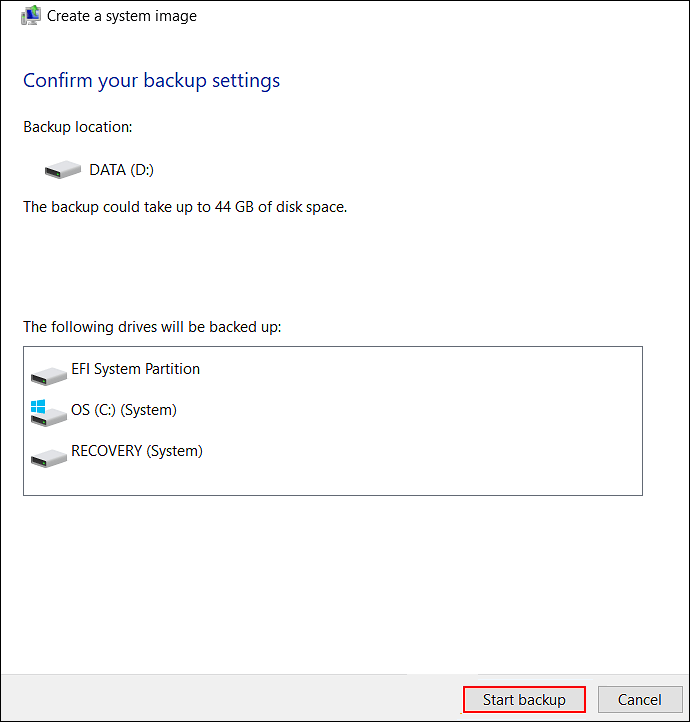The image size is (690, 722).
Task: Click the 'Create a system image' title text
Action: (x=122, y=16)
